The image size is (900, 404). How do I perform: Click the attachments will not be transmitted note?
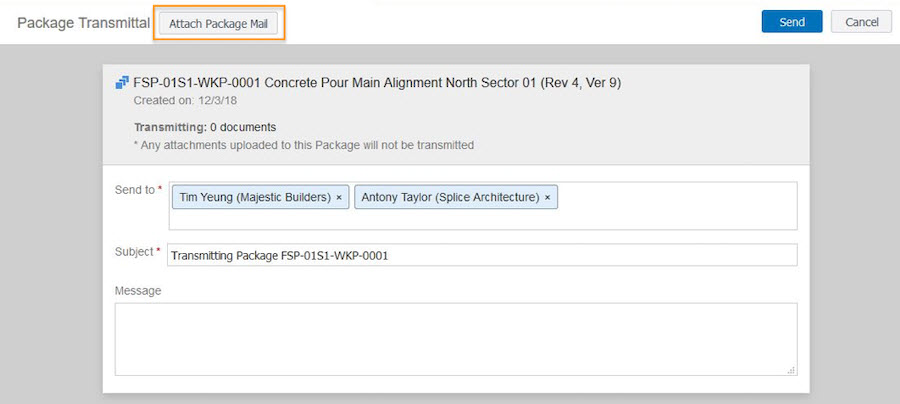tap(304, 145)
